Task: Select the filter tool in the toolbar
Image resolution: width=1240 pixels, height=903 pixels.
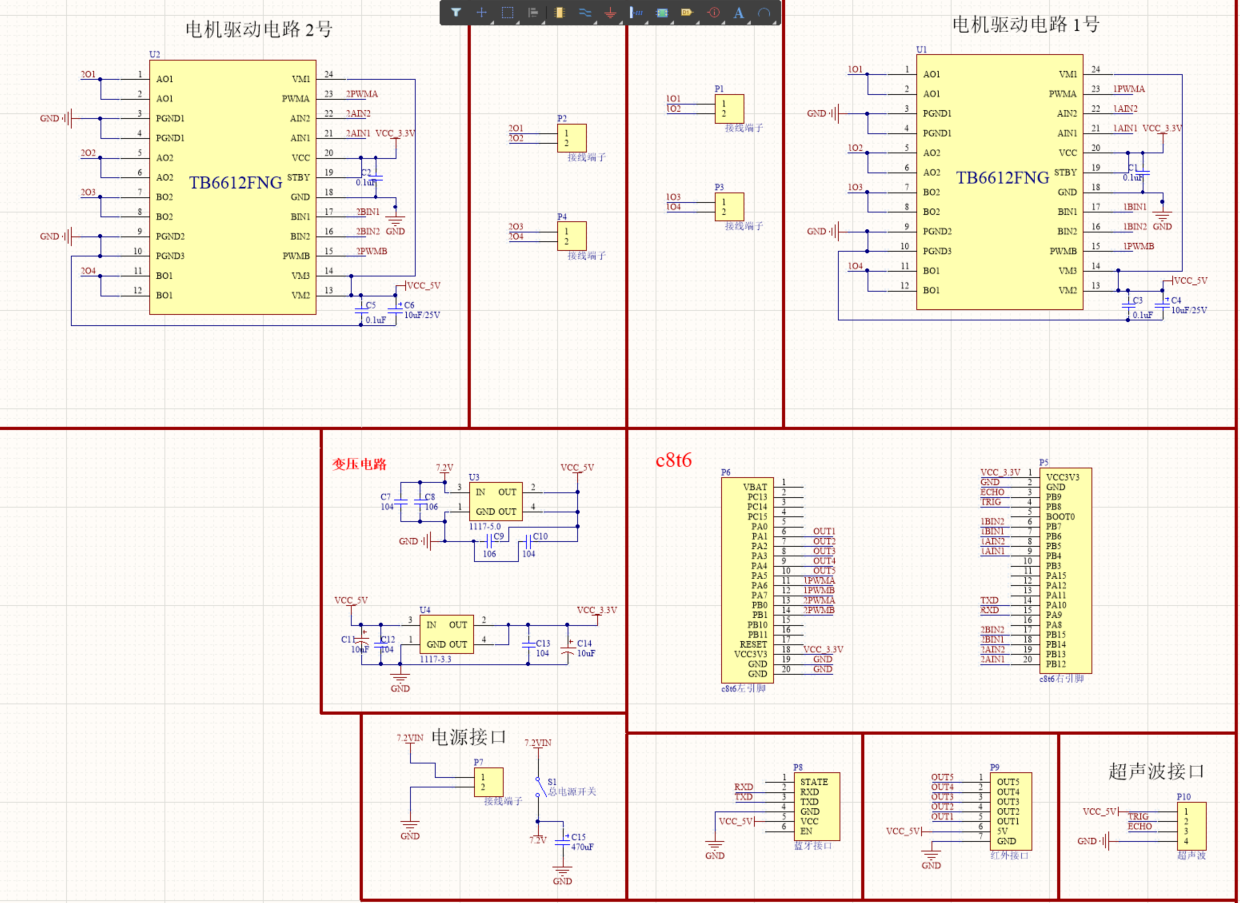Action: [x=456, y=12]
